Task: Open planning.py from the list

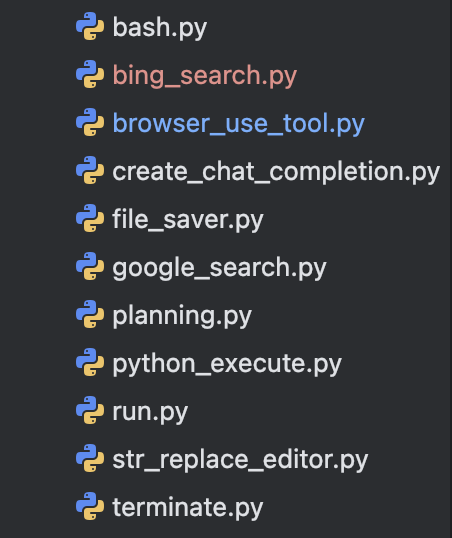Action: click(182, 316)
